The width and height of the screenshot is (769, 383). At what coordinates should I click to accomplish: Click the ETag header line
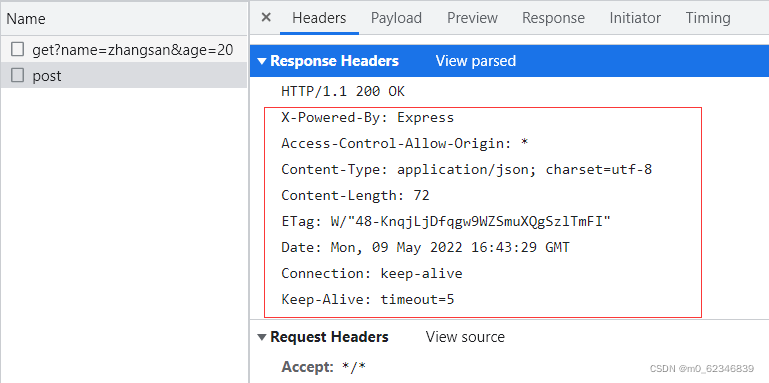[446, 222]
